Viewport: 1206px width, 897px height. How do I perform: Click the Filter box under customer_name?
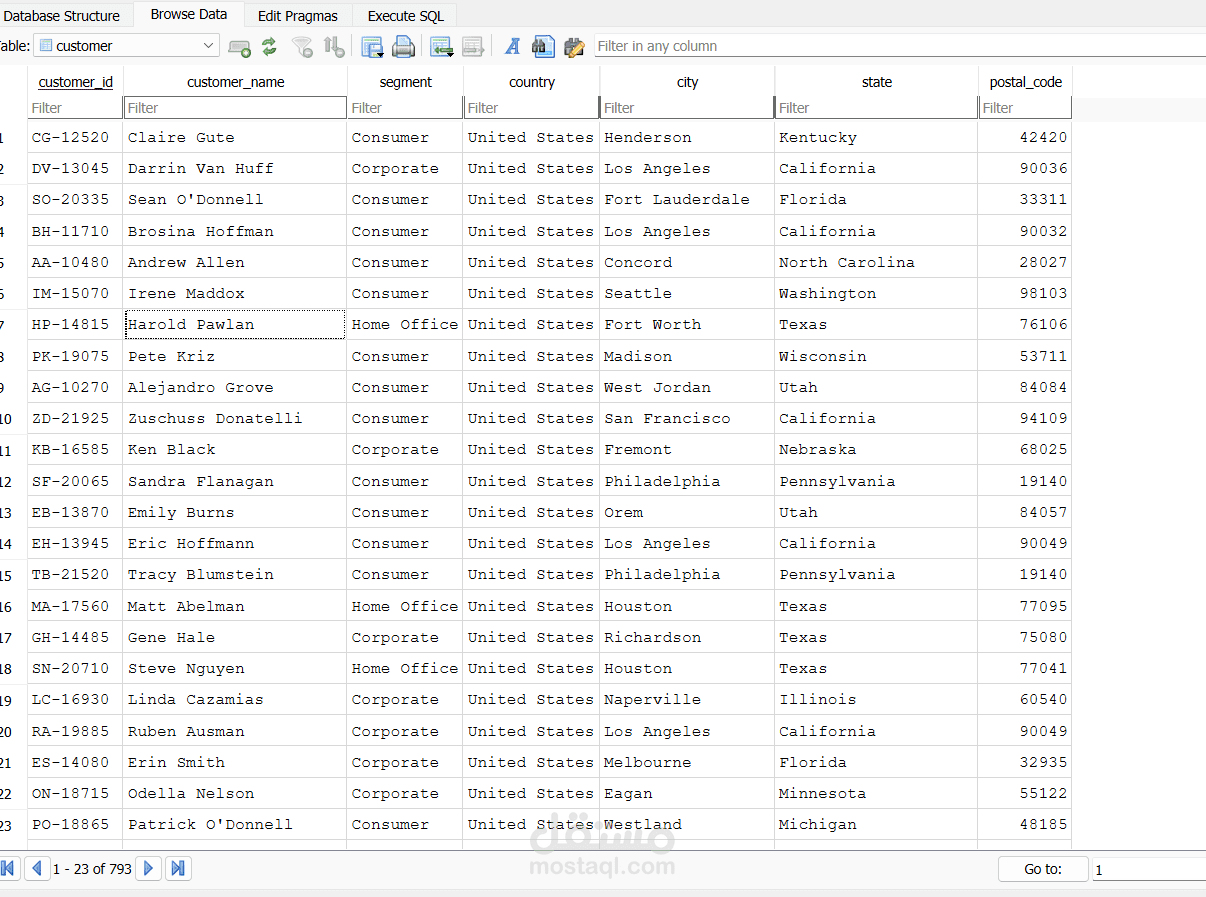pos(234,107)
